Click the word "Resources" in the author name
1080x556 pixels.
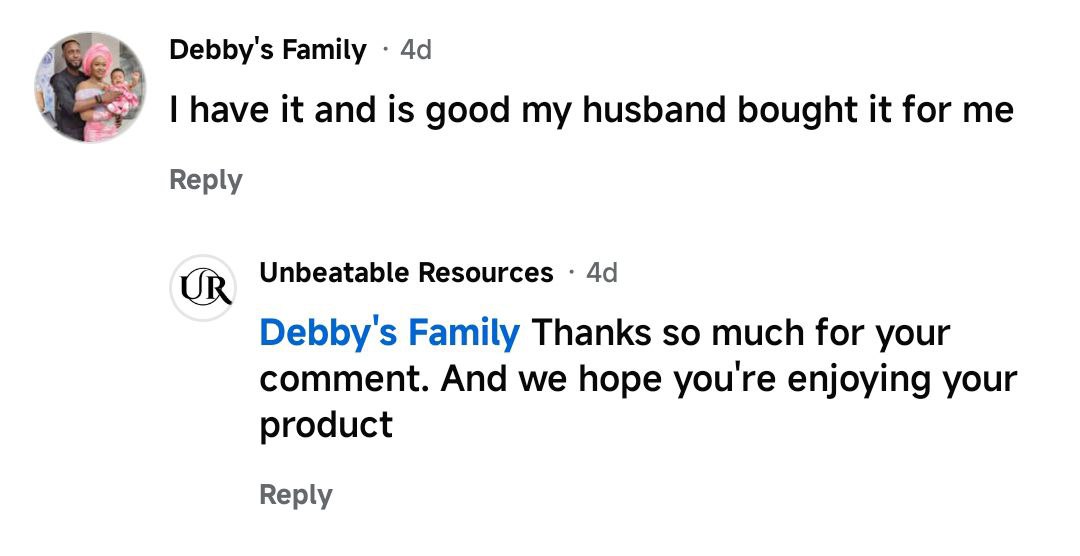coord(485,272)
